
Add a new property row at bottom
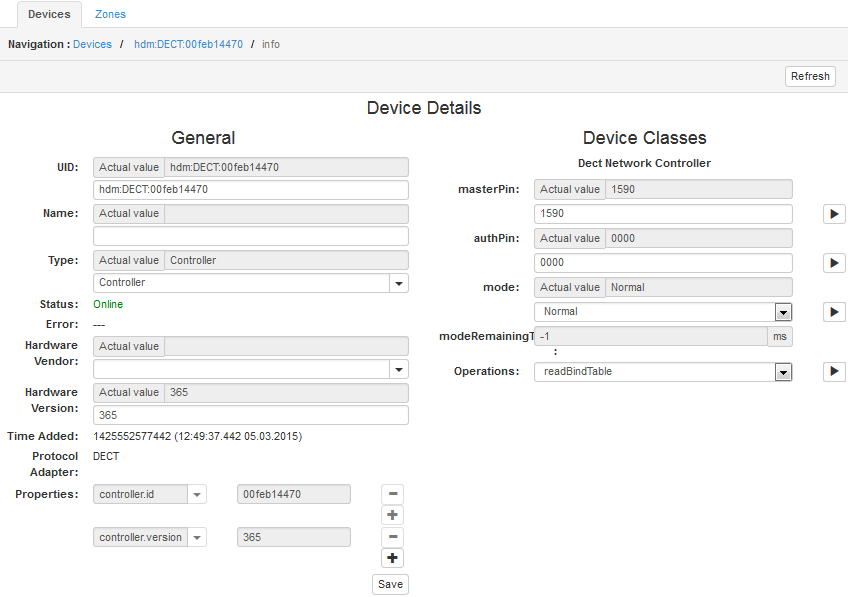click(392, 557)
